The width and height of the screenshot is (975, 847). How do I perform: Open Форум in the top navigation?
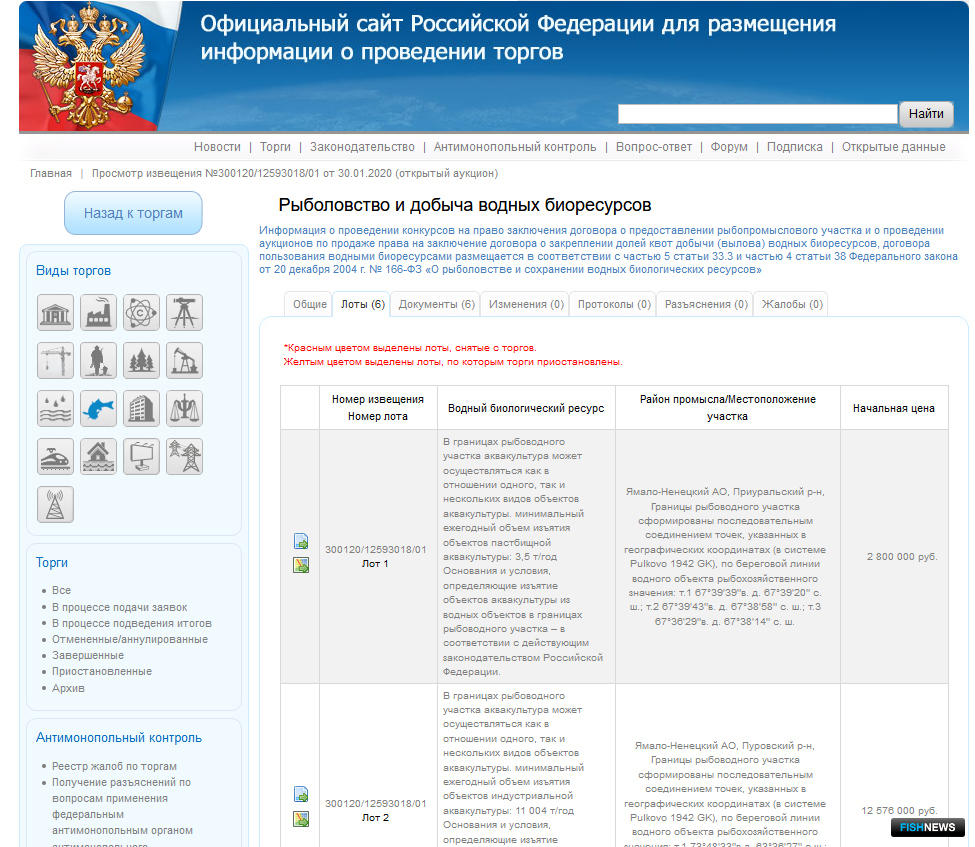click(729, 147)
